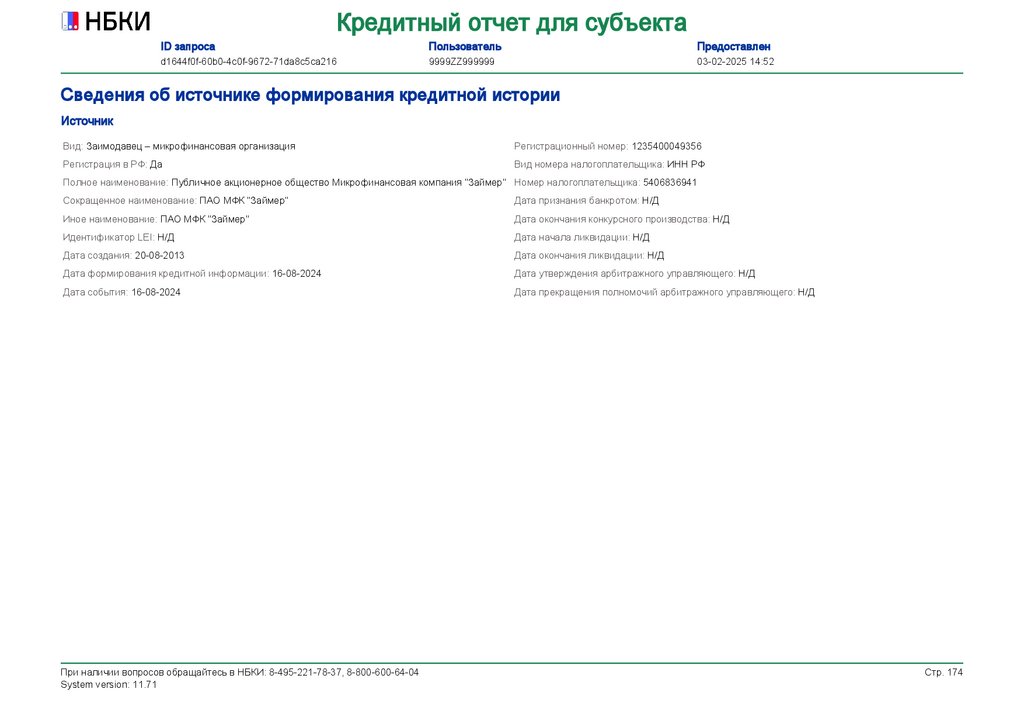Image resolution: width=1024 pixels, height=724 pixels.
Task: Select the title "Кредитный отчет для субъекта"
Action: coord(511,23)
